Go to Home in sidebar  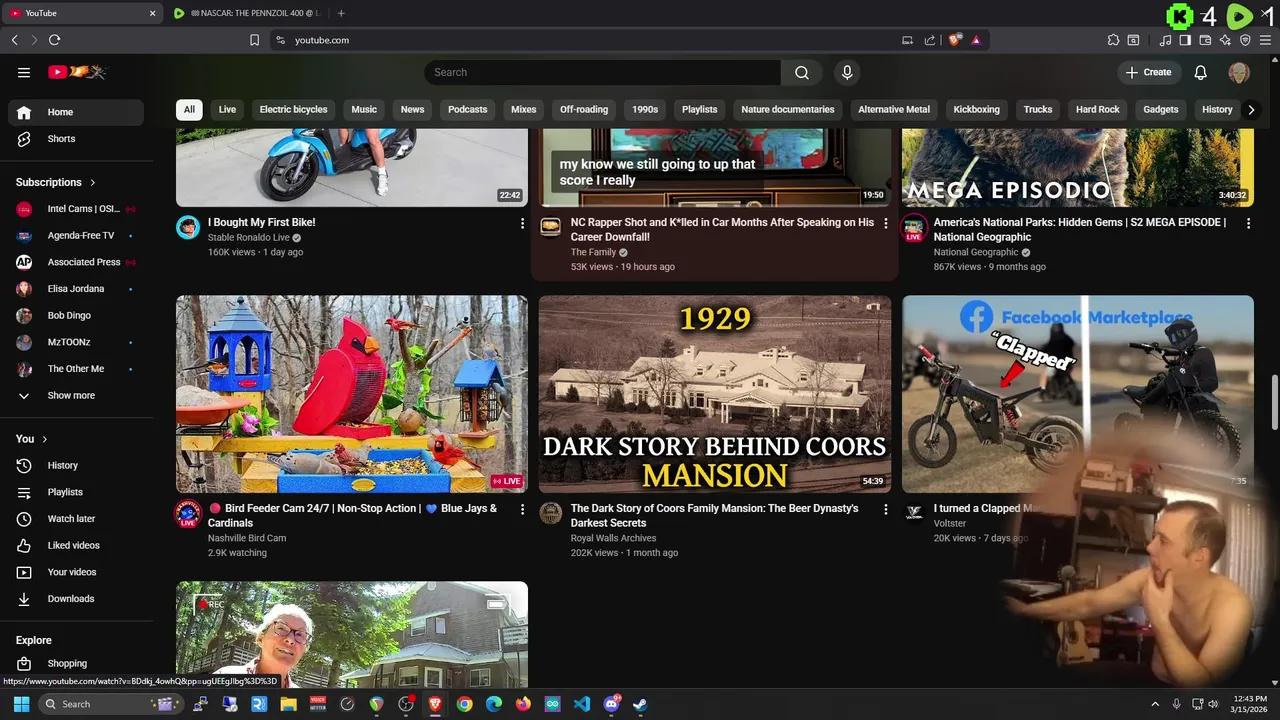(76, 112)
